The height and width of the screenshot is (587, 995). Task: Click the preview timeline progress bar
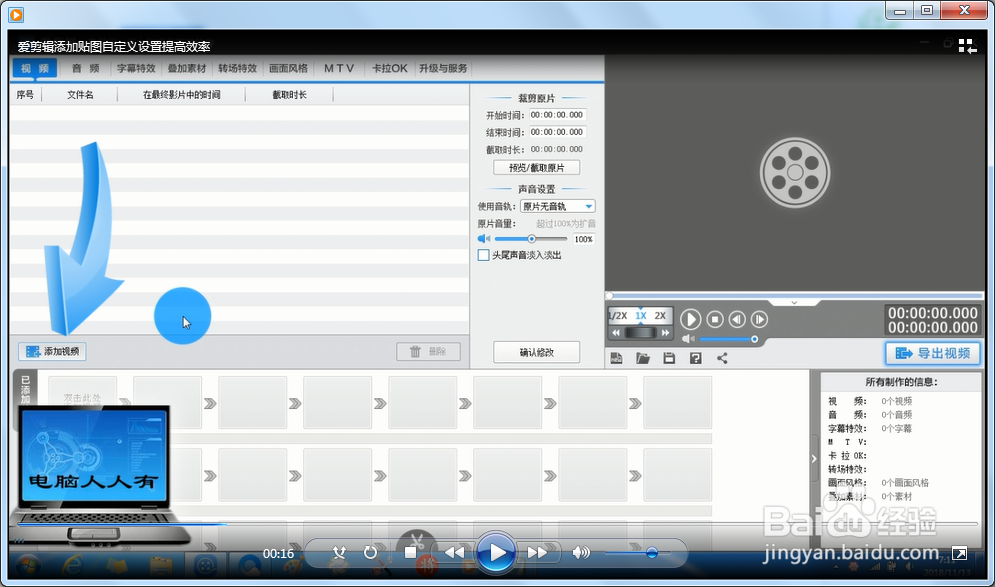pos(794,296)
